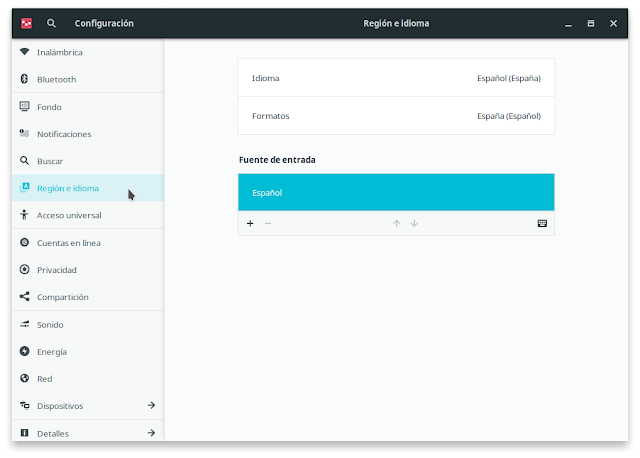Minimize the settings window
The image size is (640, 458).
[568, 24]
